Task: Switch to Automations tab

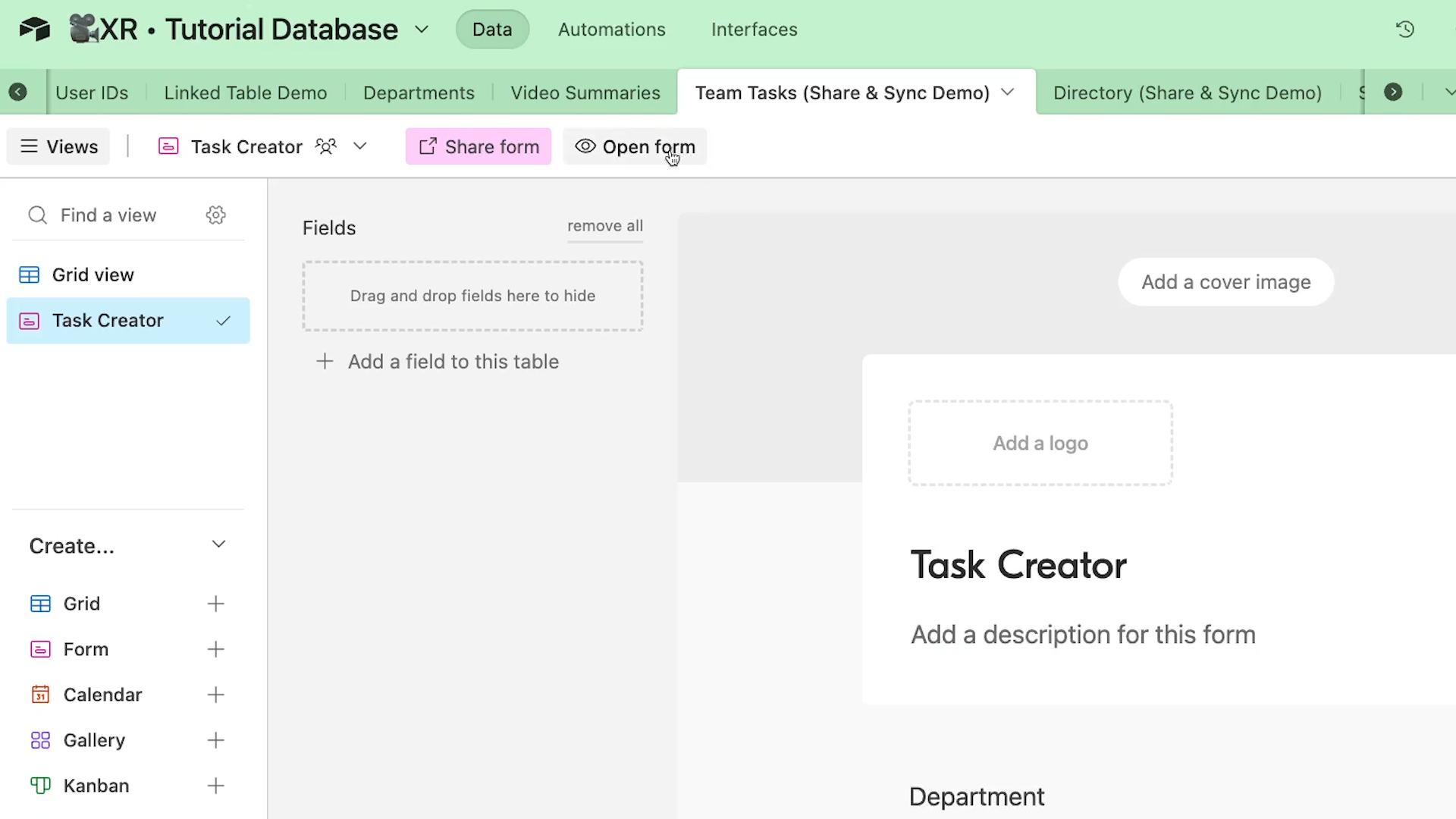Action: click(x=611, y=30)
